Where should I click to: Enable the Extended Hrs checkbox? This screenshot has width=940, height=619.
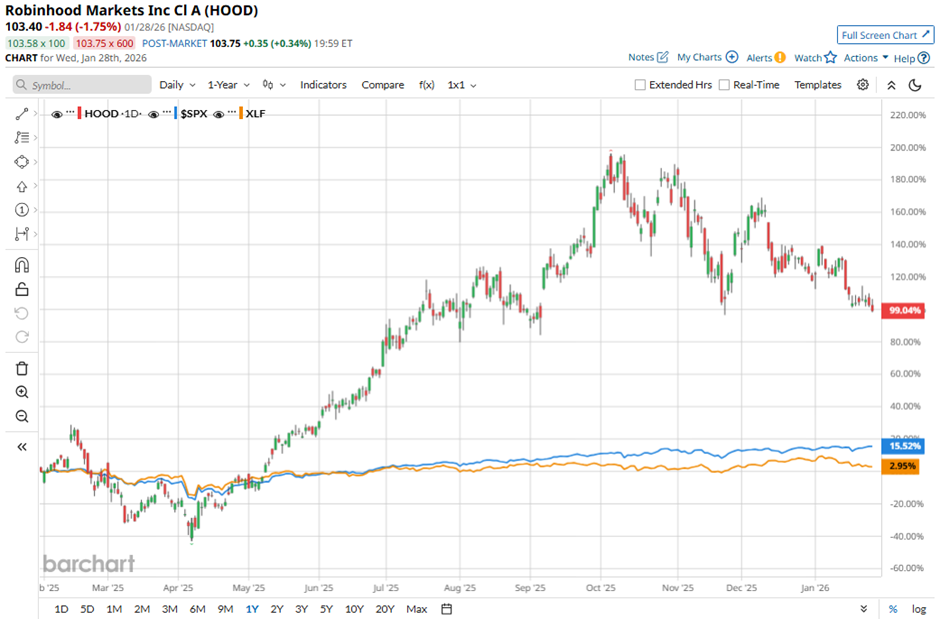[641, 85]
